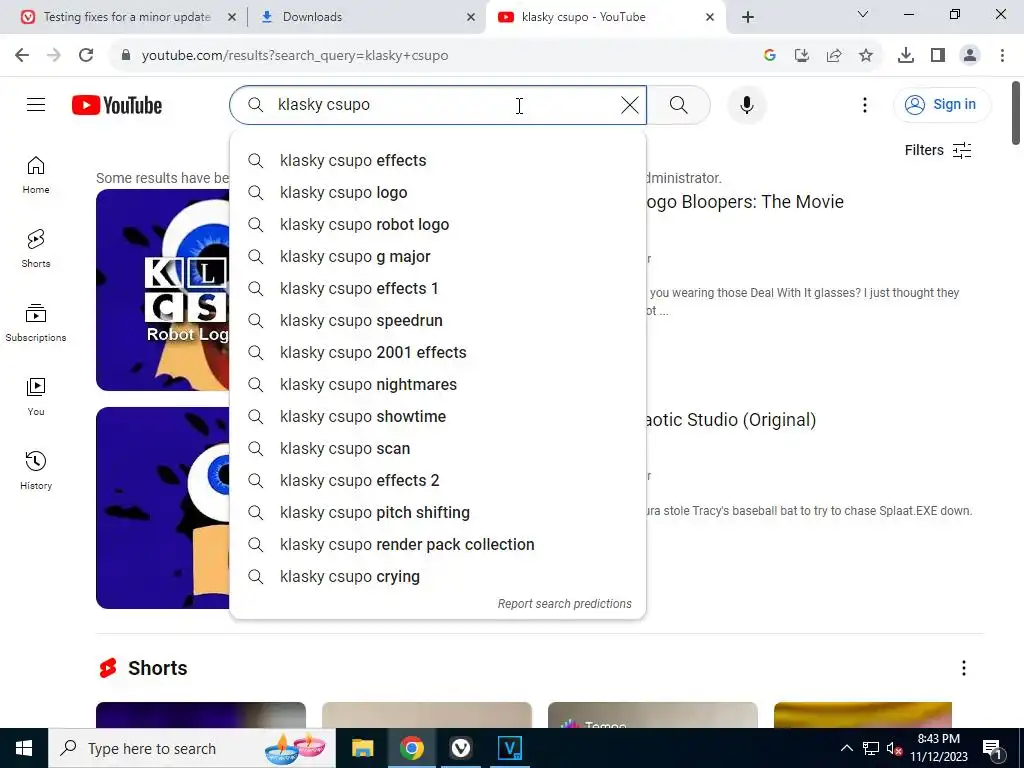Choose suggestion 'klasky csupo nightmares'
The image size is (1024, 768).
pos(438,384)
